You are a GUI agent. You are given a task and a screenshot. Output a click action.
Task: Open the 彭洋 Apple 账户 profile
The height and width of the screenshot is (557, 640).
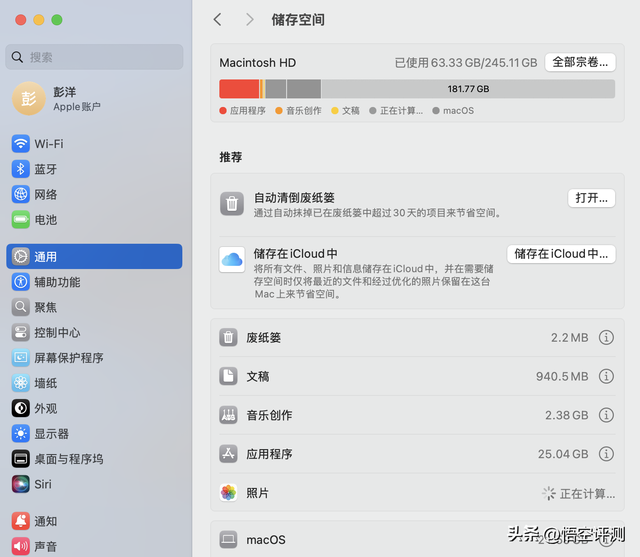pos(57,98)
